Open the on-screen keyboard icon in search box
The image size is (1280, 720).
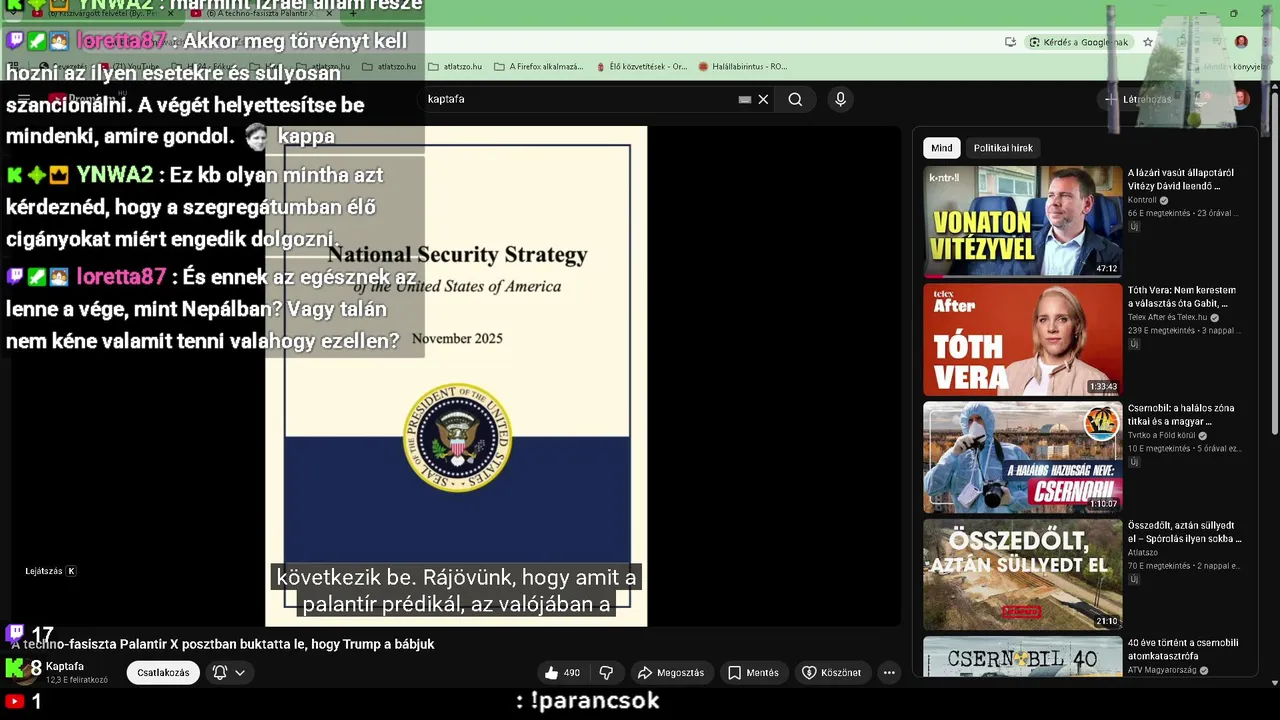pos(745,99)
